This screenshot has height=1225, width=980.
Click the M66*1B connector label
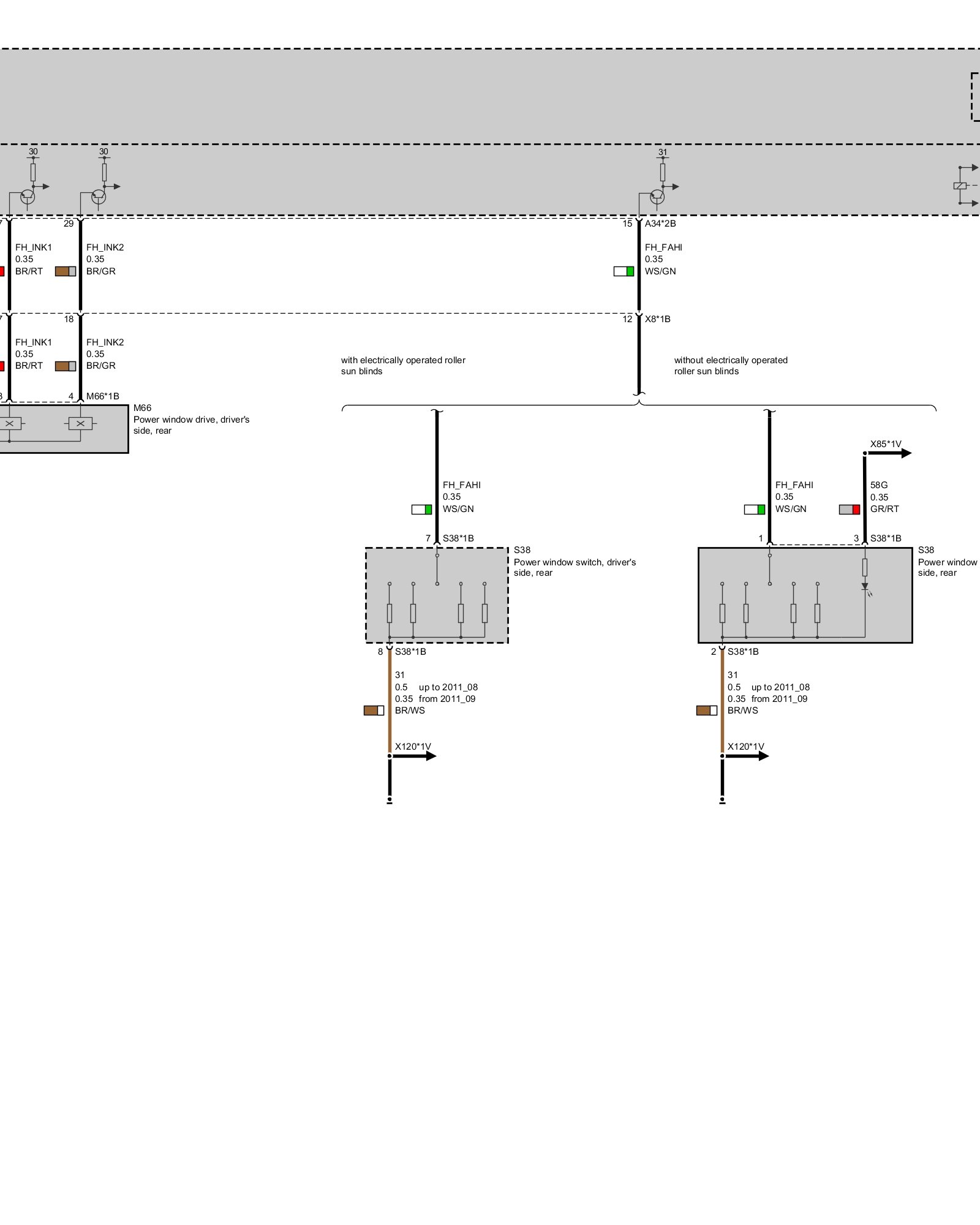tap(102, 396)
